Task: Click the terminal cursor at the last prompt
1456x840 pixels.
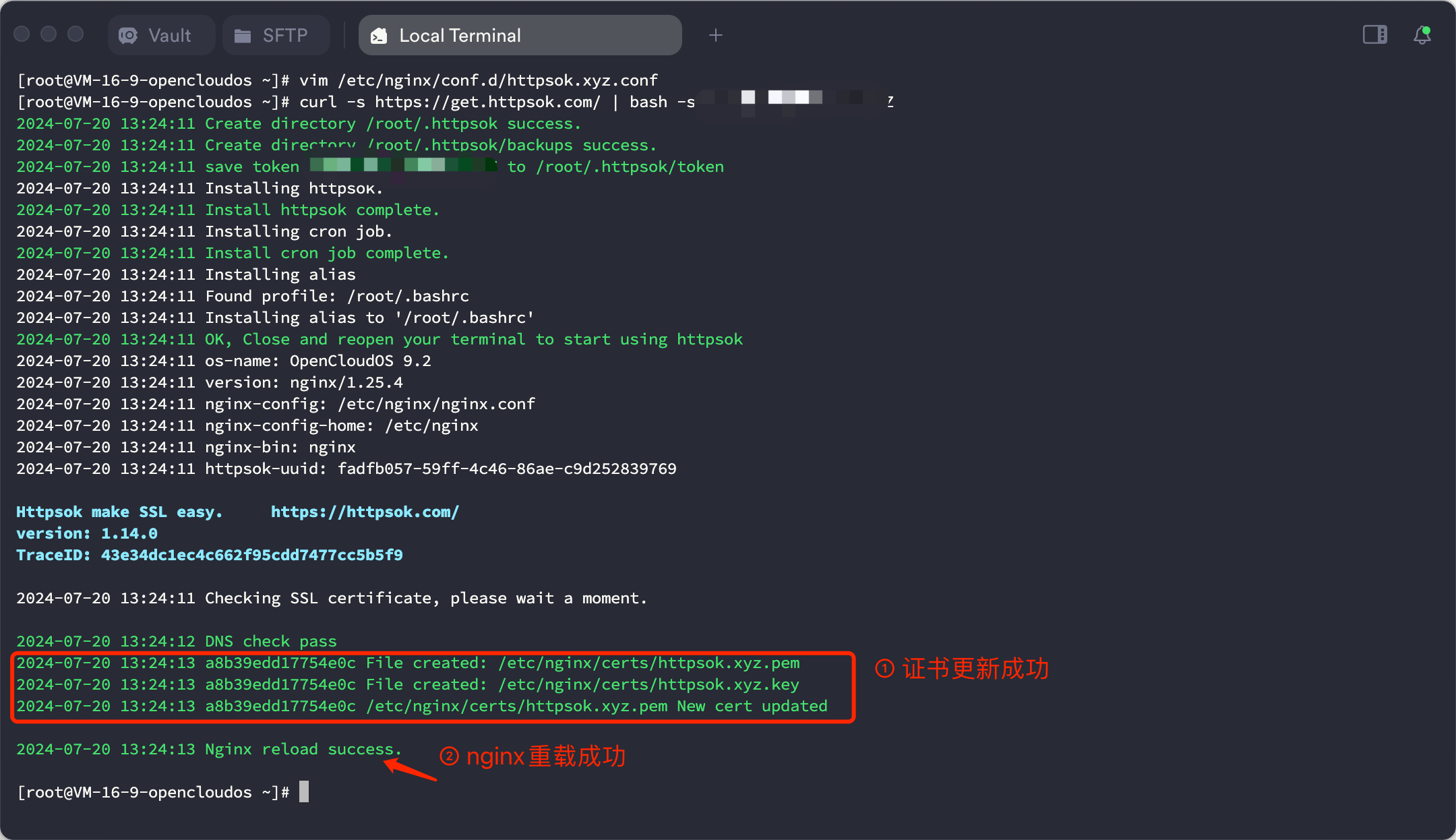Action: [304, 791]
